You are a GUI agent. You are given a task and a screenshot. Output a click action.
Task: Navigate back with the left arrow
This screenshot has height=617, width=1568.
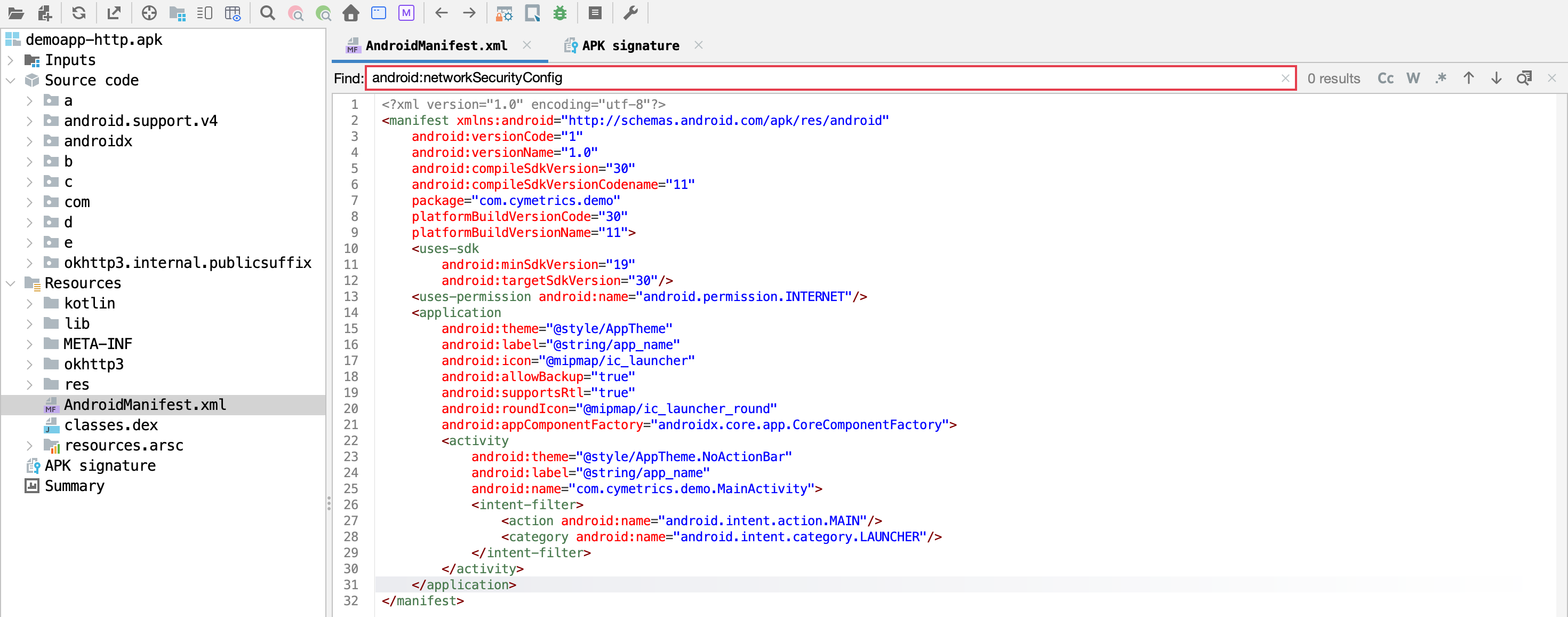(x=442, y=13)
